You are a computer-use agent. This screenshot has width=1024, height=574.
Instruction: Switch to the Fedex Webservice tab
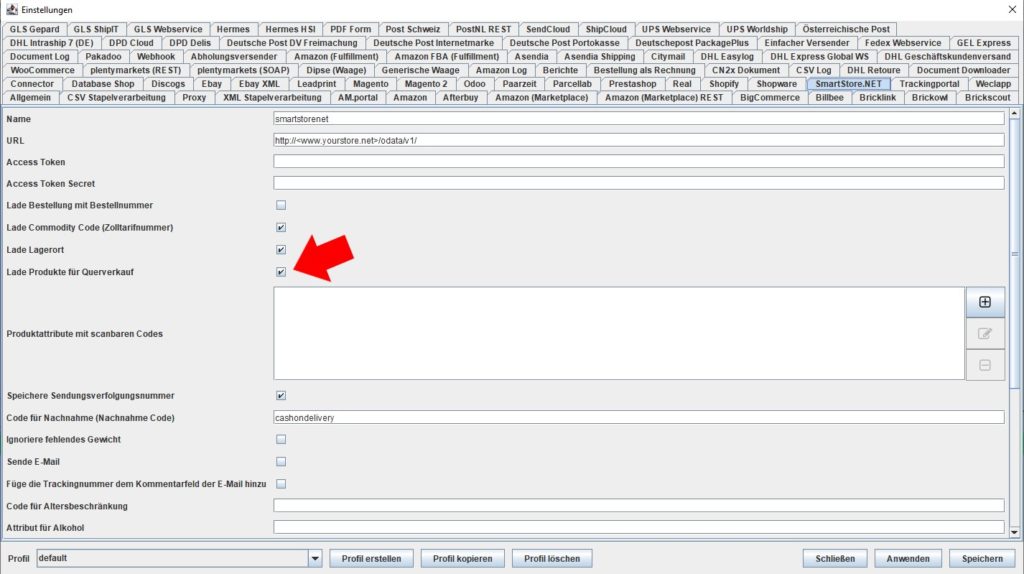pyautogui.click(x=903, y=43)
